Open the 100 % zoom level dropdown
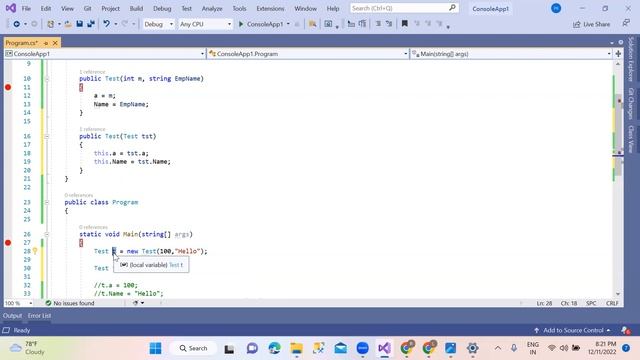This screenshot has height=360, width=640. [18, 303]
